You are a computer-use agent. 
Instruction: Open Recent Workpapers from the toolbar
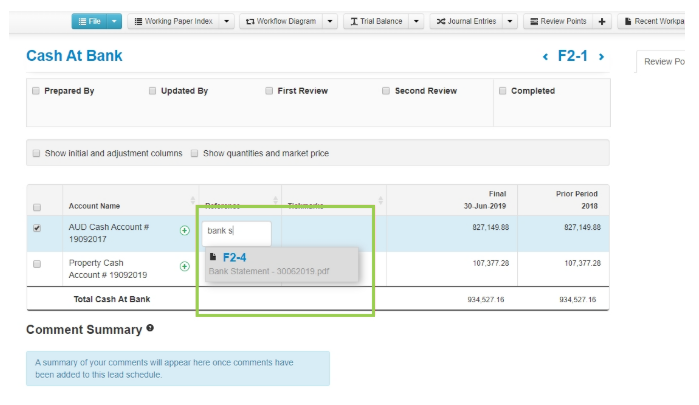pos(656,21)
